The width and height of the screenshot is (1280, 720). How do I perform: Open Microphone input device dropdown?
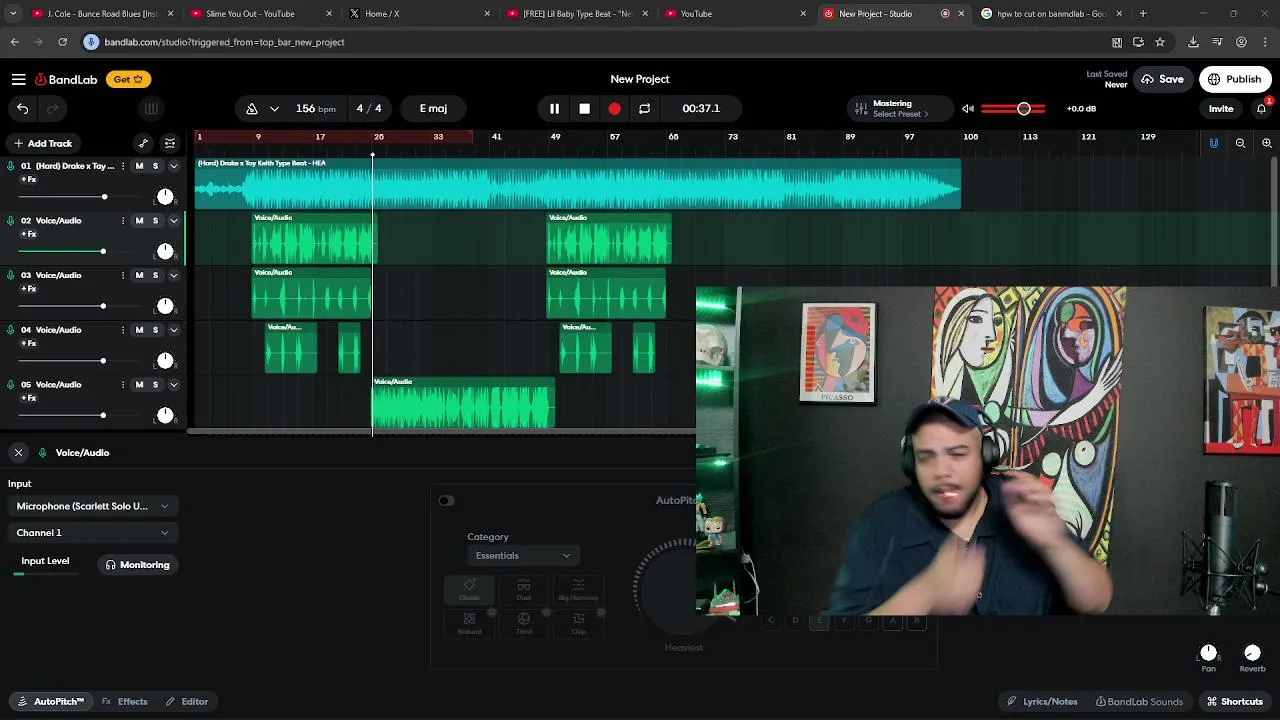[x=92, y=506]
